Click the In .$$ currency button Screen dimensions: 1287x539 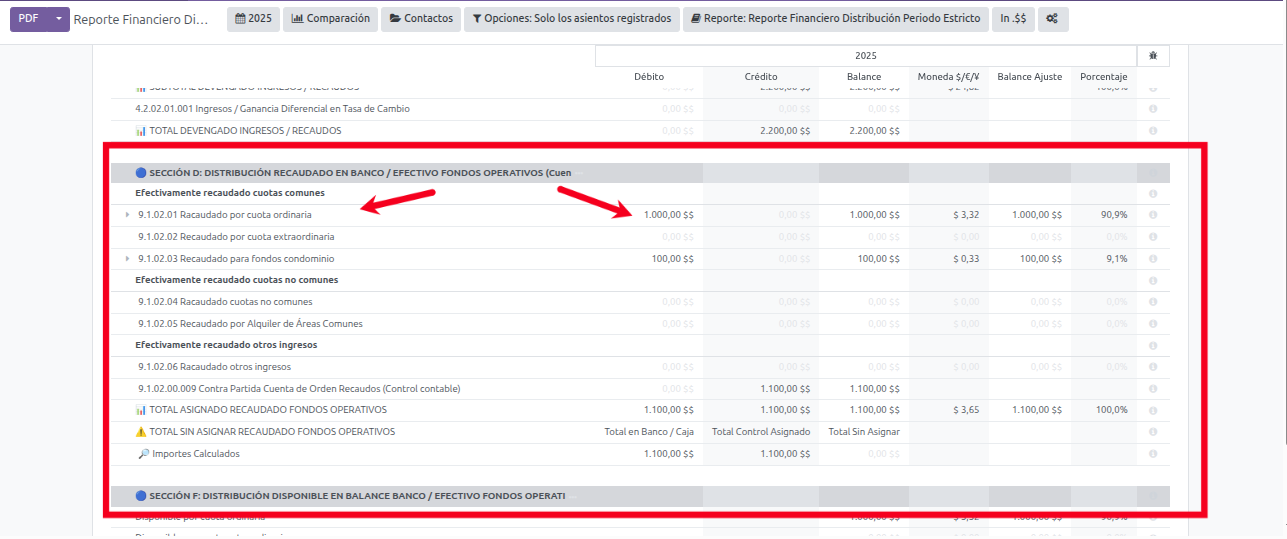tap(1013, 19)
